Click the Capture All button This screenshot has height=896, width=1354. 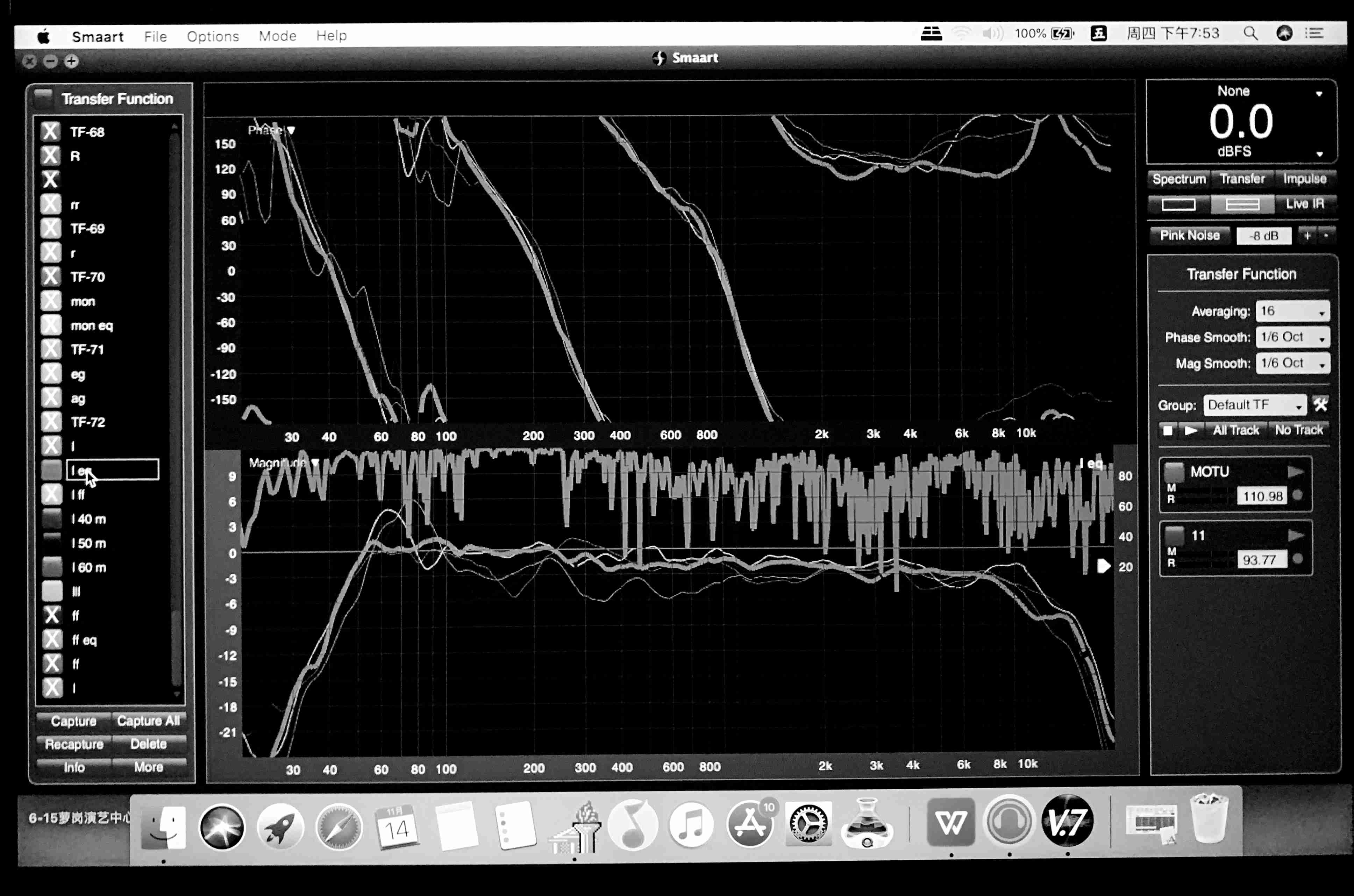click(149, 721)
